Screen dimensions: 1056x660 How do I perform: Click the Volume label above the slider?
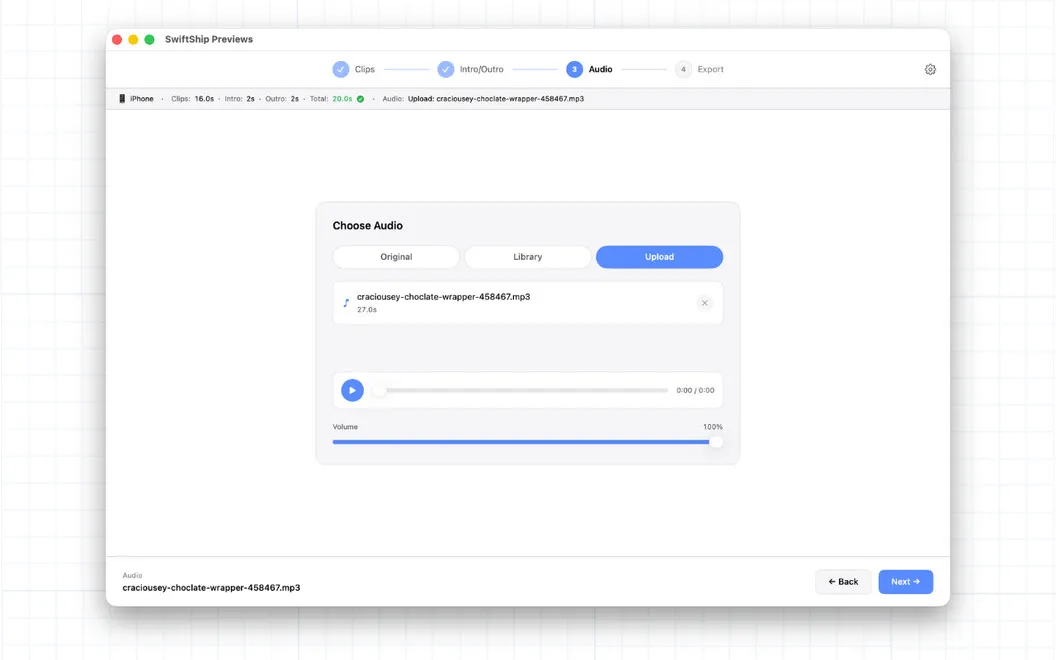pyautogui.click(x=345, y=427)
